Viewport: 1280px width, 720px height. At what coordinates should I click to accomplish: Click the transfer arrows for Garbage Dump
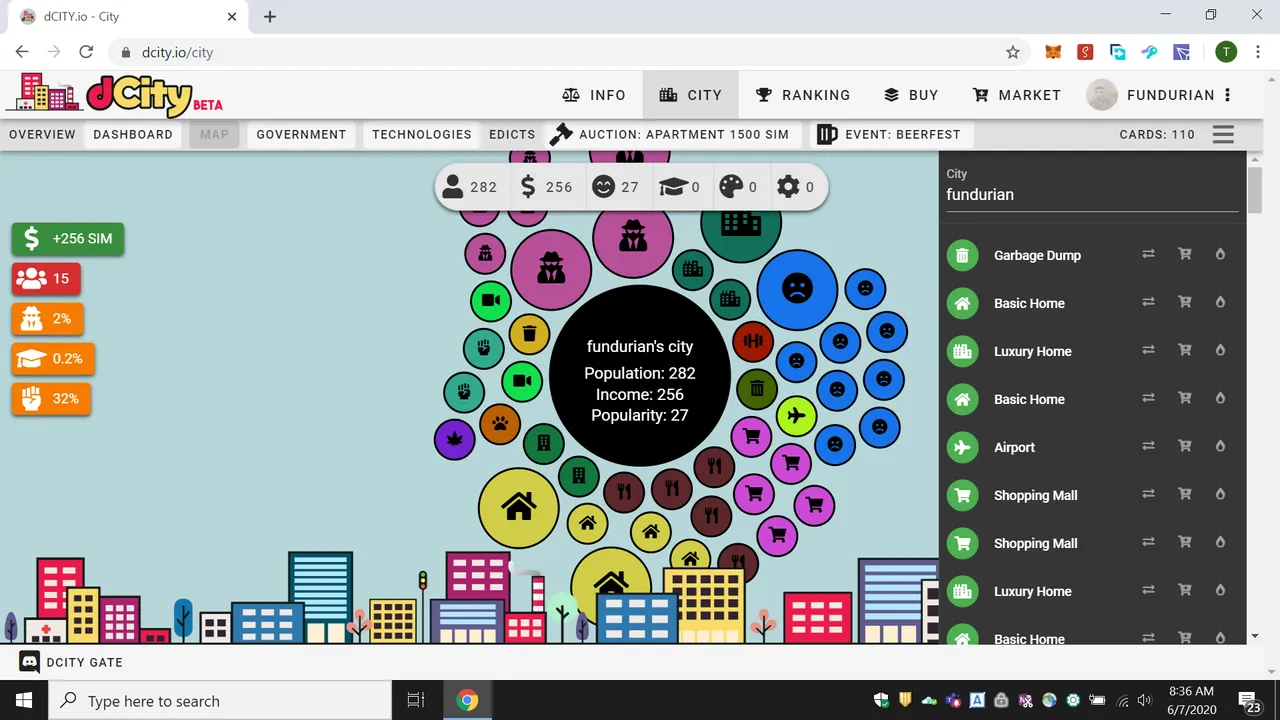pos(1148,255)
